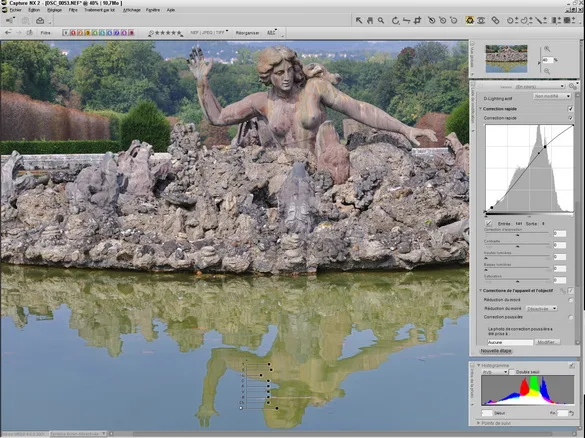Select the red-eye control point tool
Screen dimensions: 585x438
481,21
